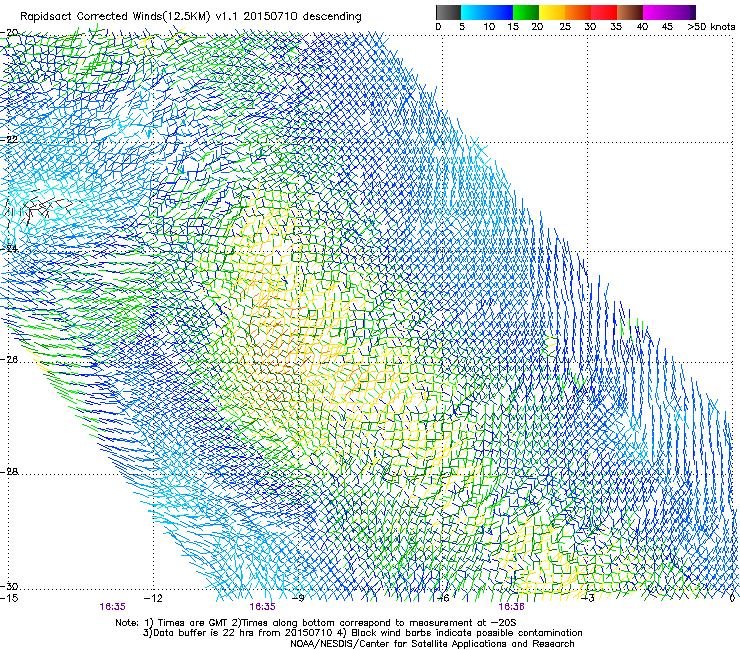This screenshot has width=740, height=650.
Task: Click "Black wind barbs indicate possible contamination" note
Action: point(467,633)
